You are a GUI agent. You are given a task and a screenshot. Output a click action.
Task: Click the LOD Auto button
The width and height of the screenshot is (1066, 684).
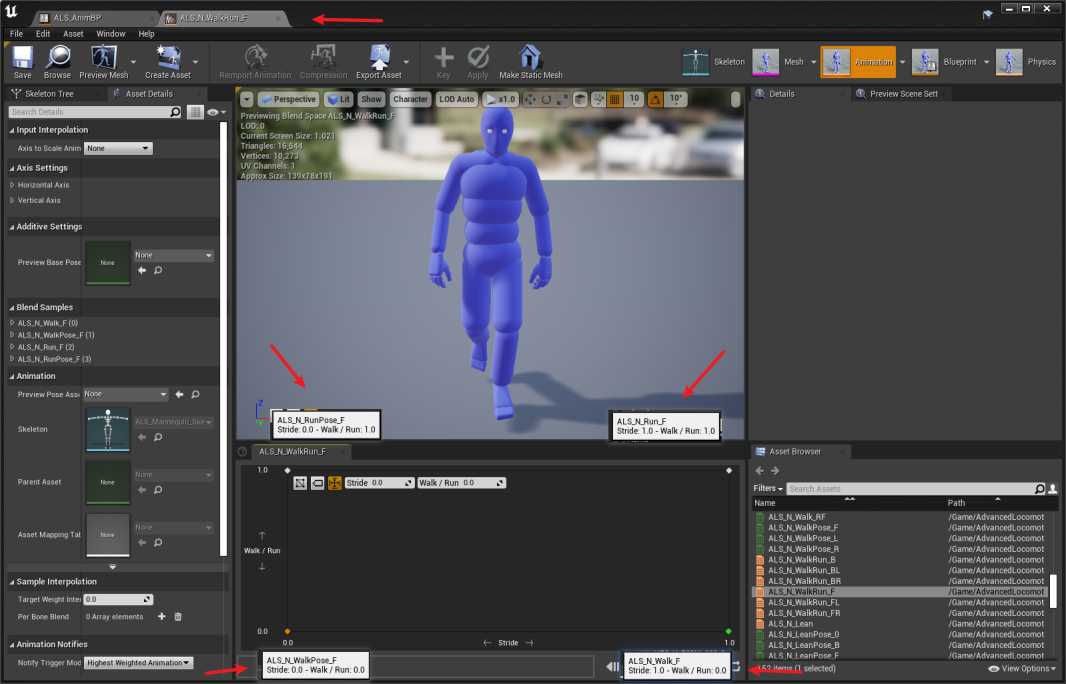[456, 99]
